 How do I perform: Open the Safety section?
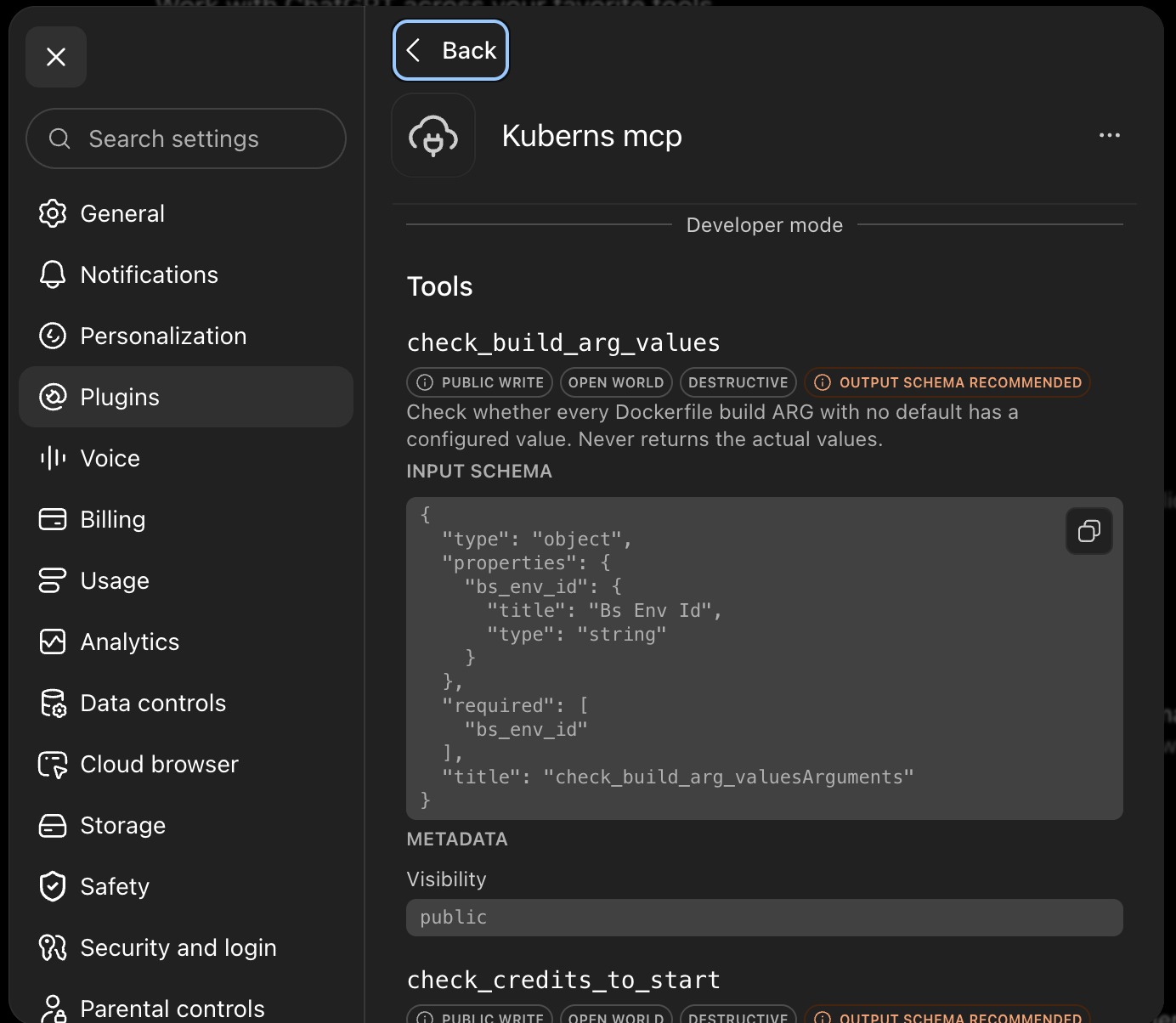coord(186,886)
